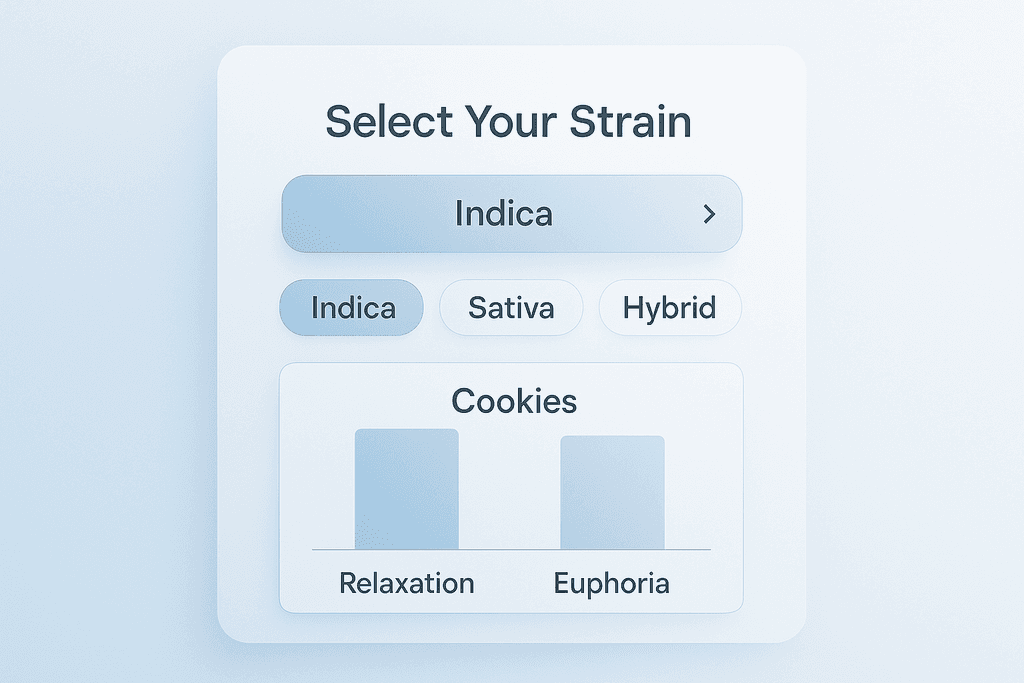Switch to the Sativa strain pill

[x=511, y=307]
